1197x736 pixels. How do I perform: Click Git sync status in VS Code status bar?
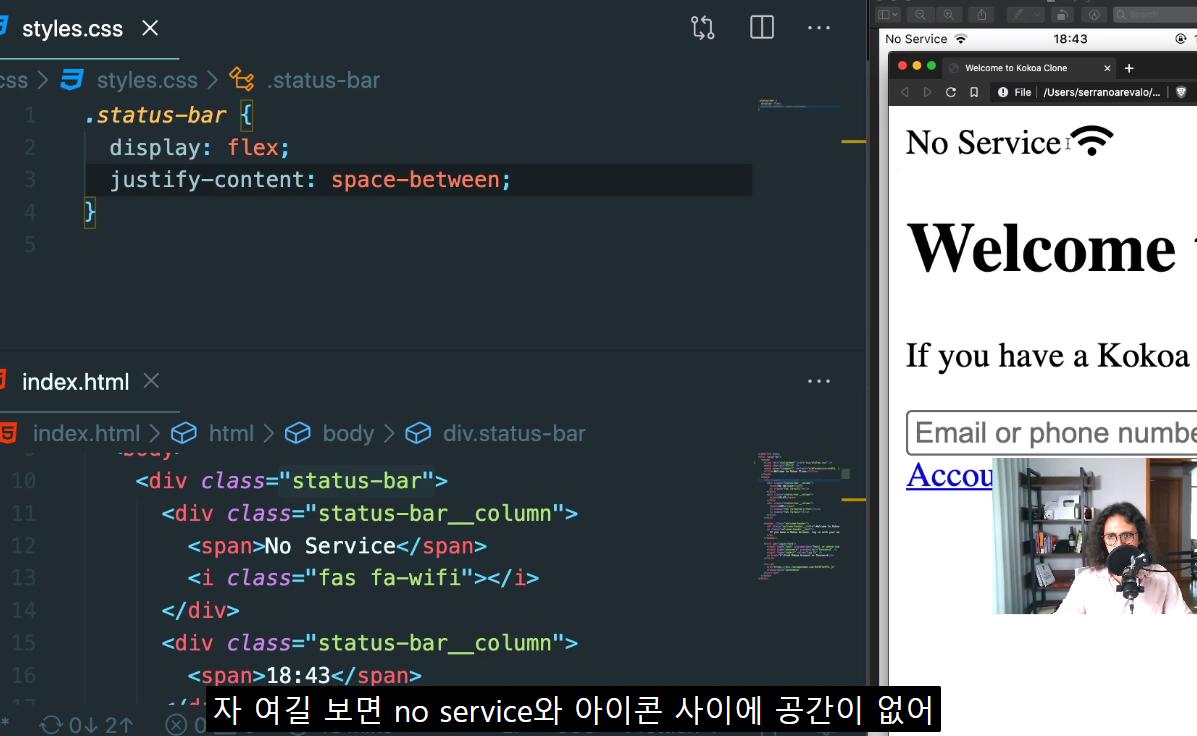(86, 725)
